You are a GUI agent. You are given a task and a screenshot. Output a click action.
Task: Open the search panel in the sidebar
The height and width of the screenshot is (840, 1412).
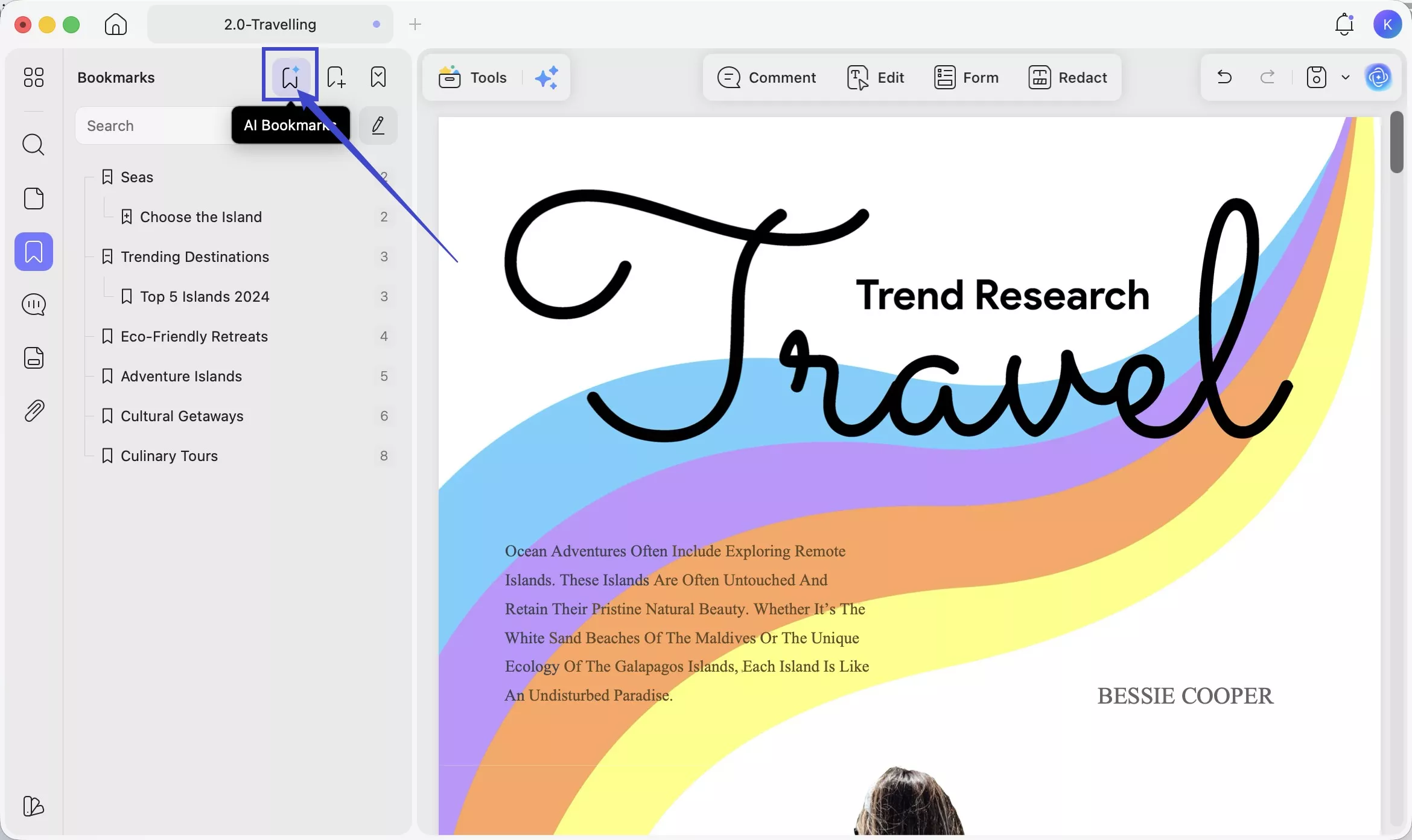(34, 145)
